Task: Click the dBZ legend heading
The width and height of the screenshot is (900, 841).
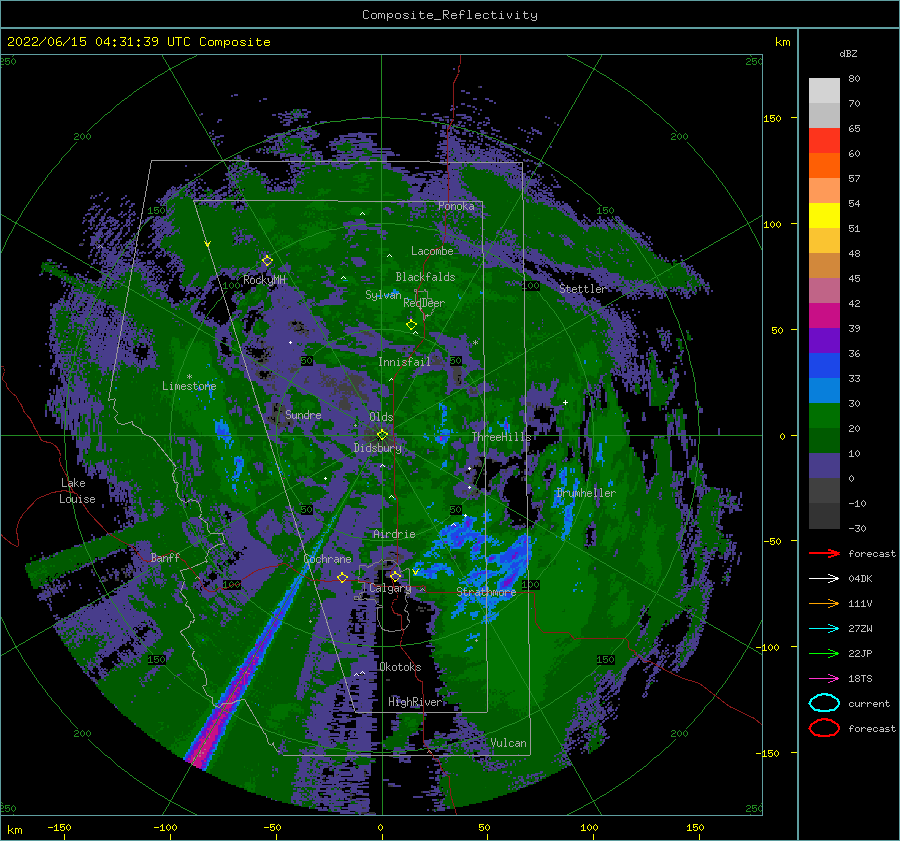Action: (x=848, y=54)
